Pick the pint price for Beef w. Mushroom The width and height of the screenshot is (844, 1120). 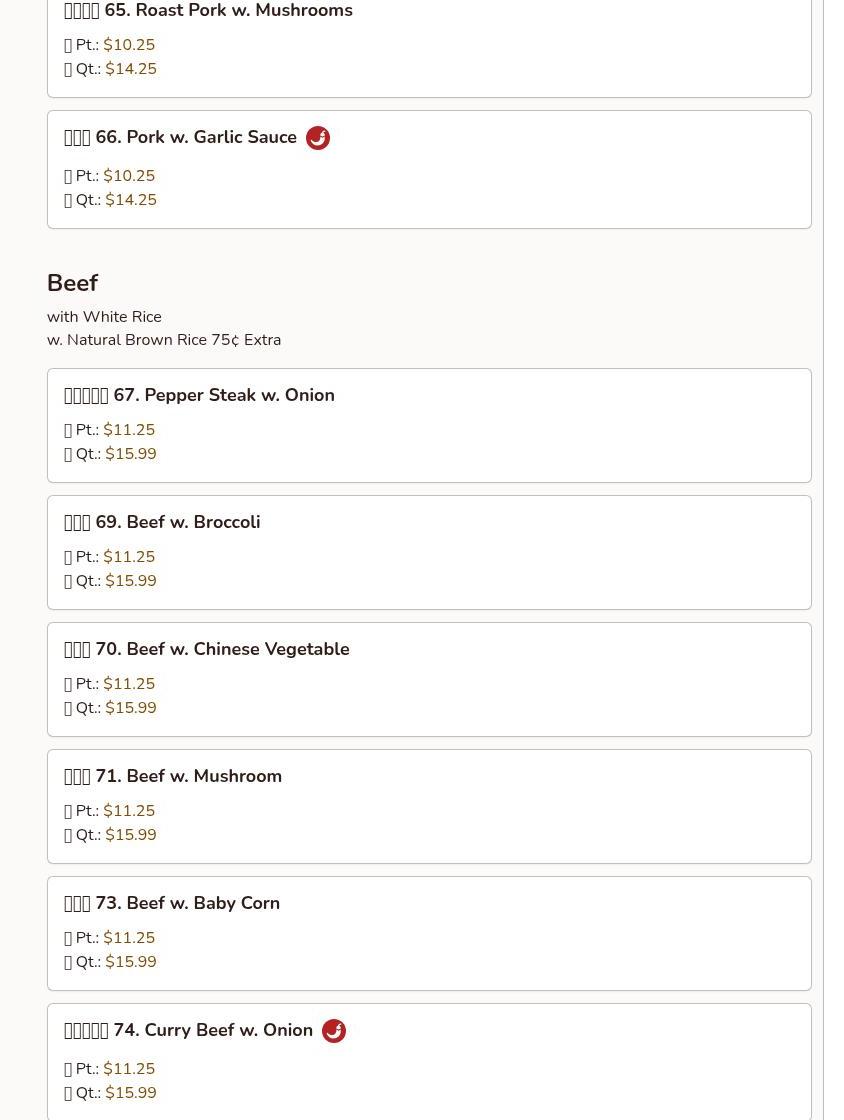coord(129,811)
